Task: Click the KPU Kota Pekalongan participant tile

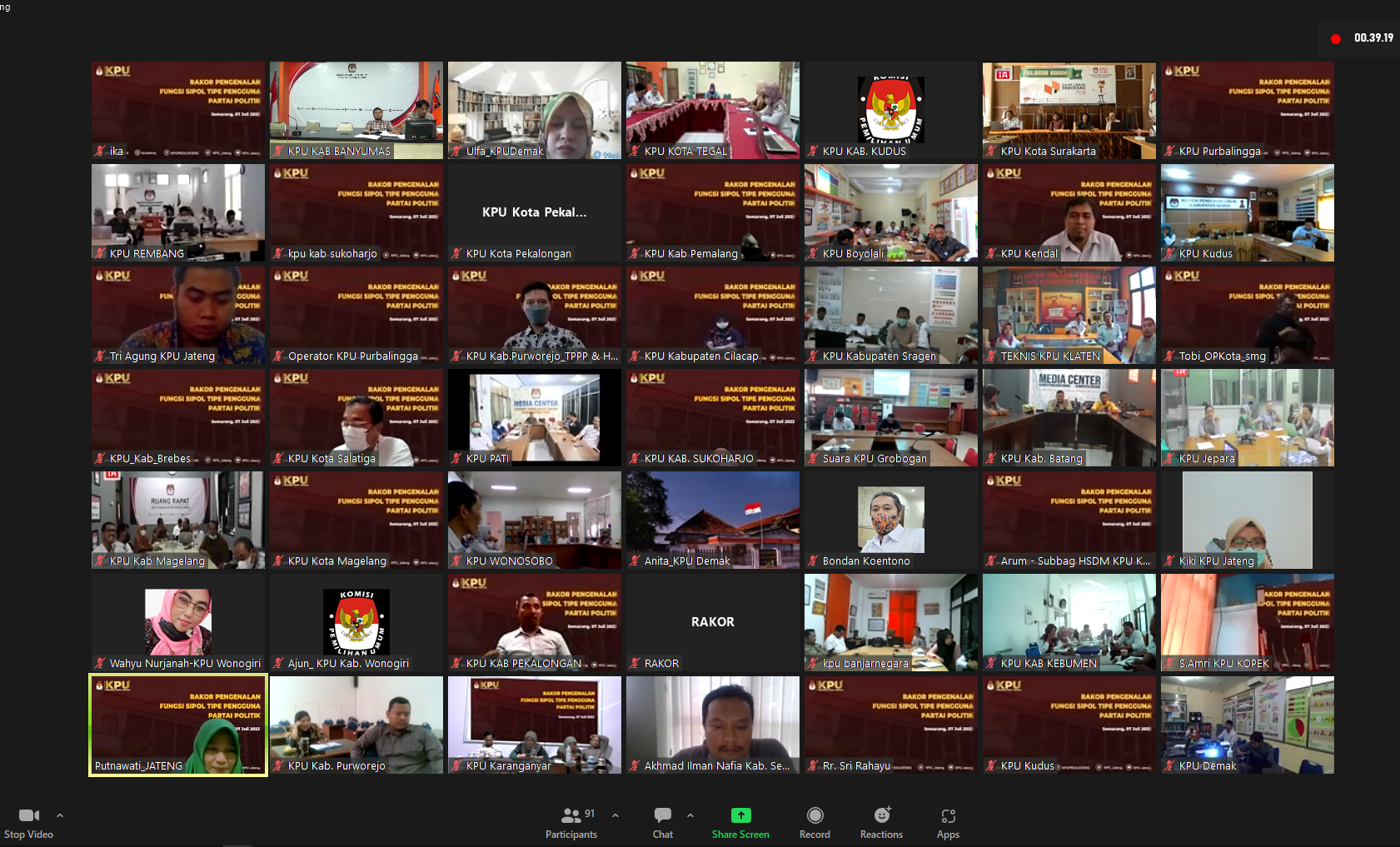Action: coord(534,212)
